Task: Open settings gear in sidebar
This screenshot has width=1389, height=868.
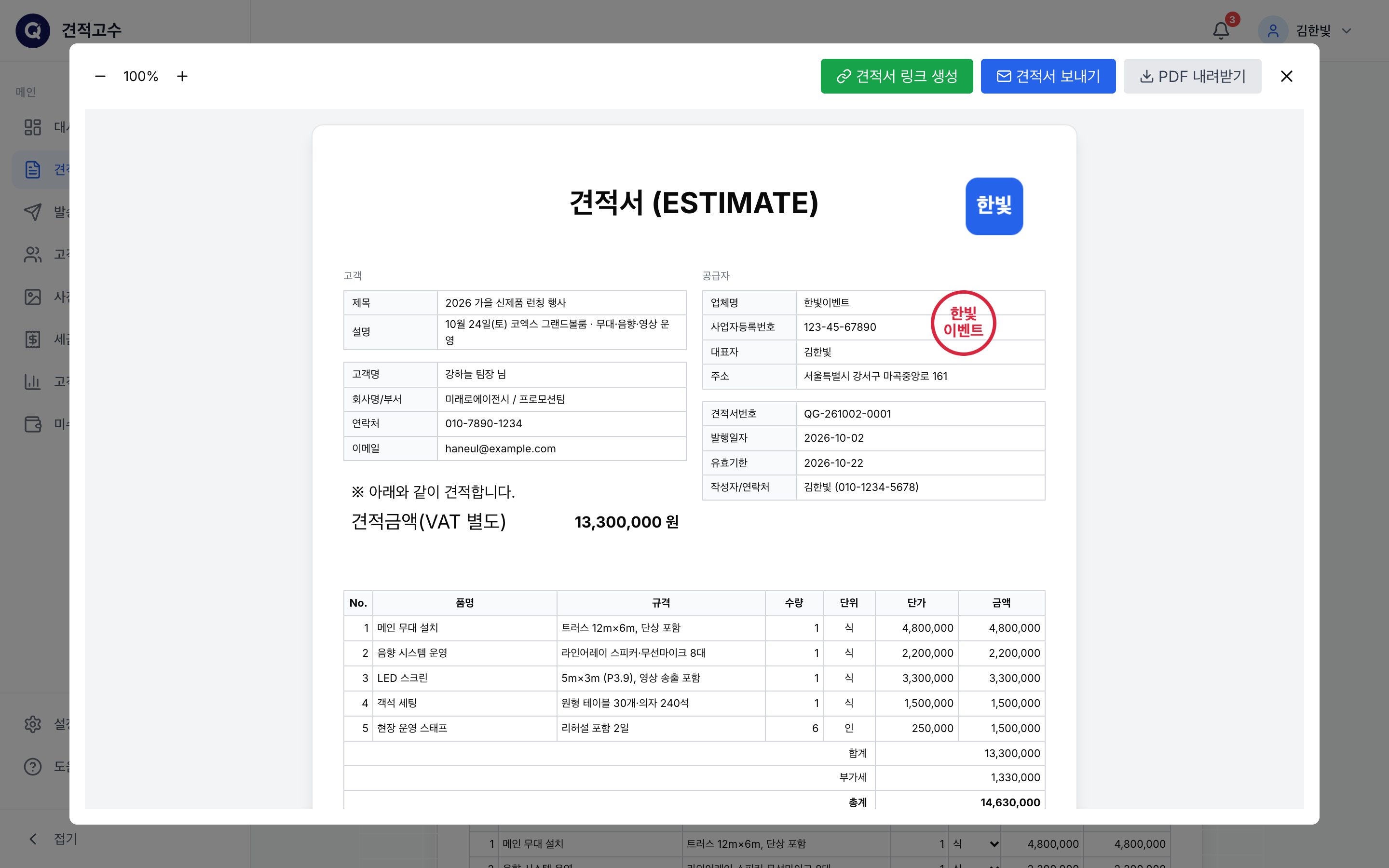Action: pyautogui.click(x=33, y=724)
